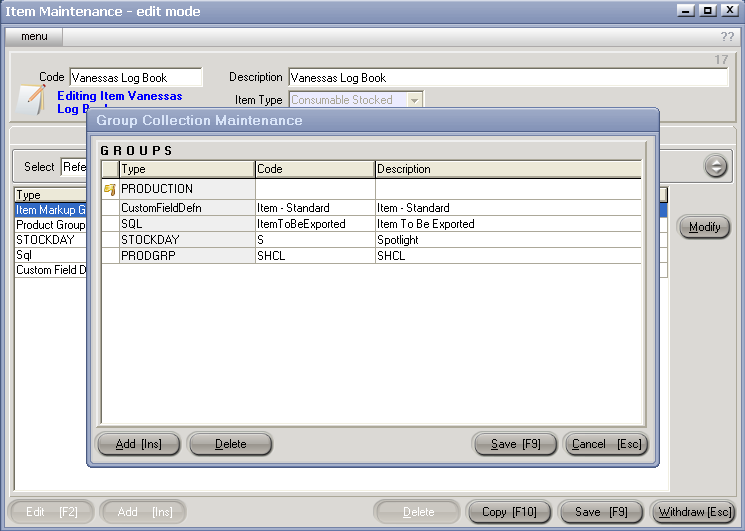Click the notepad pencil editing icon
The image size is (745, 531).
(31, 98)
